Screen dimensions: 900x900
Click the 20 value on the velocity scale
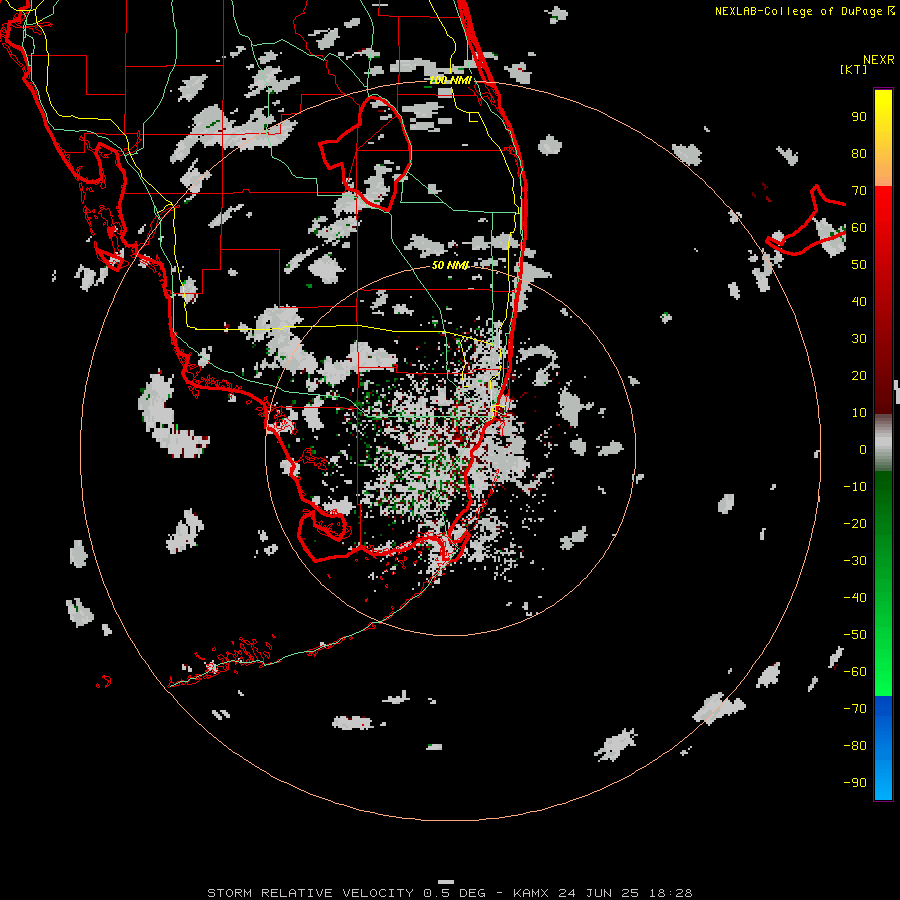pyautogui.click(x=859, y=375)
